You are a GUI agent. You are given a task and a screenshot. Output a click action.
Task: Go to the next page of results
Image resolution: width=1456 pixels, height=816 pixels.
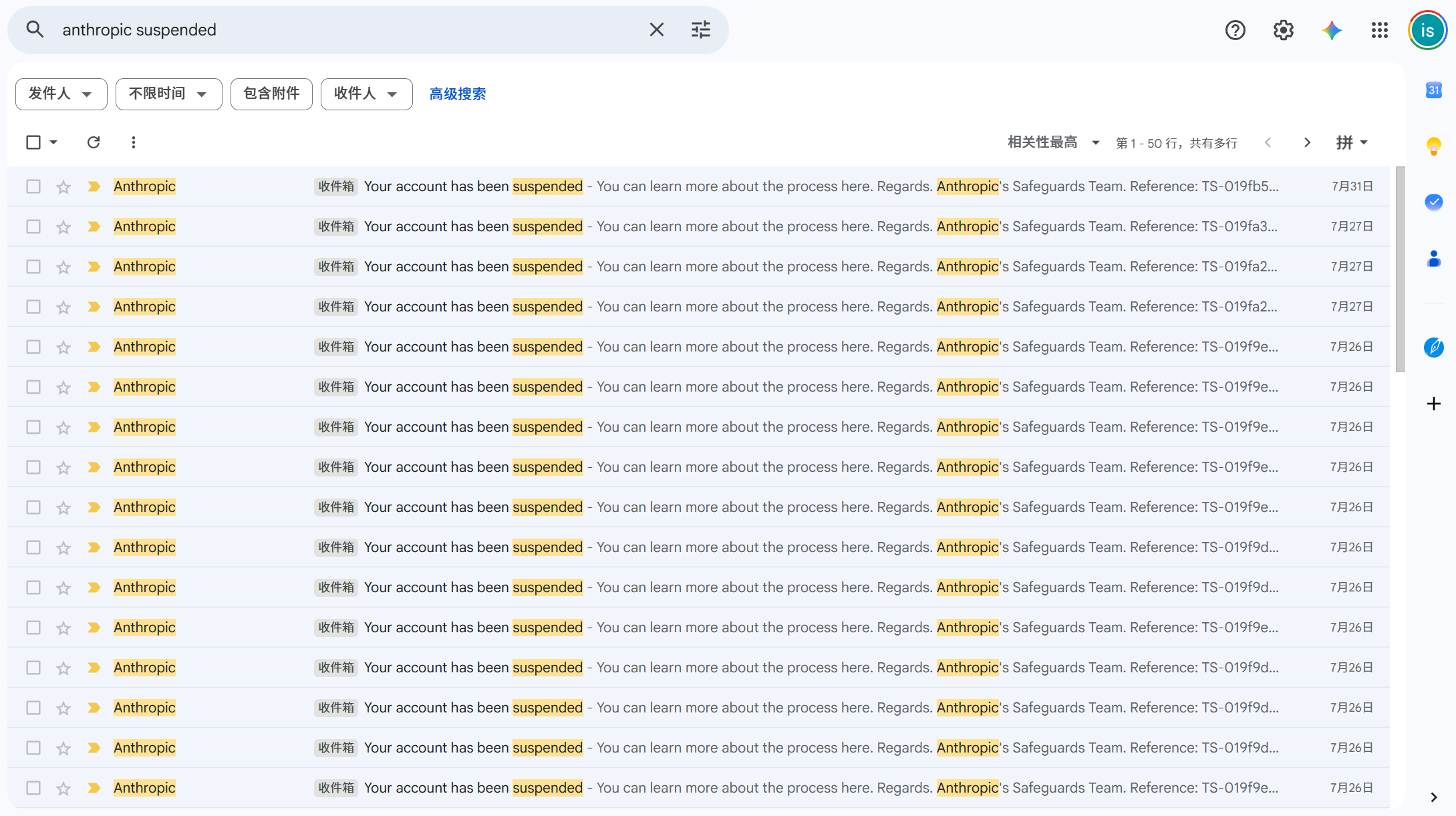click(x=1308, y=142)
